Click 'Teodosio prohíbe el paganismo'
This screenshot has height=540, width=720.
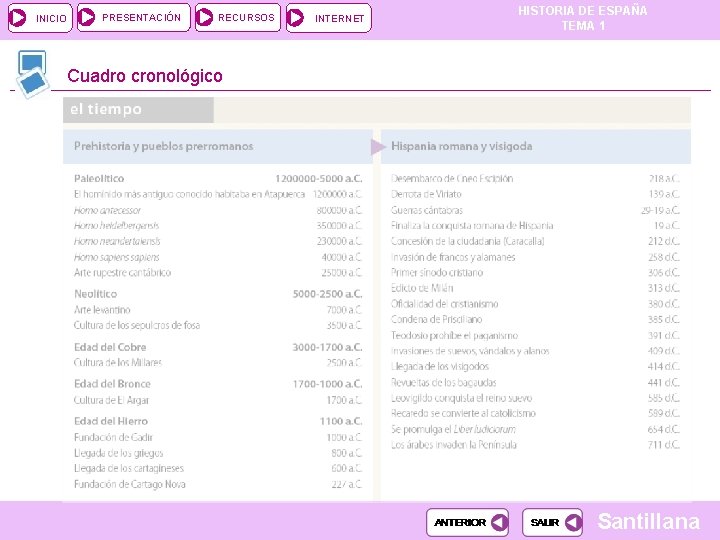(455, 336)
